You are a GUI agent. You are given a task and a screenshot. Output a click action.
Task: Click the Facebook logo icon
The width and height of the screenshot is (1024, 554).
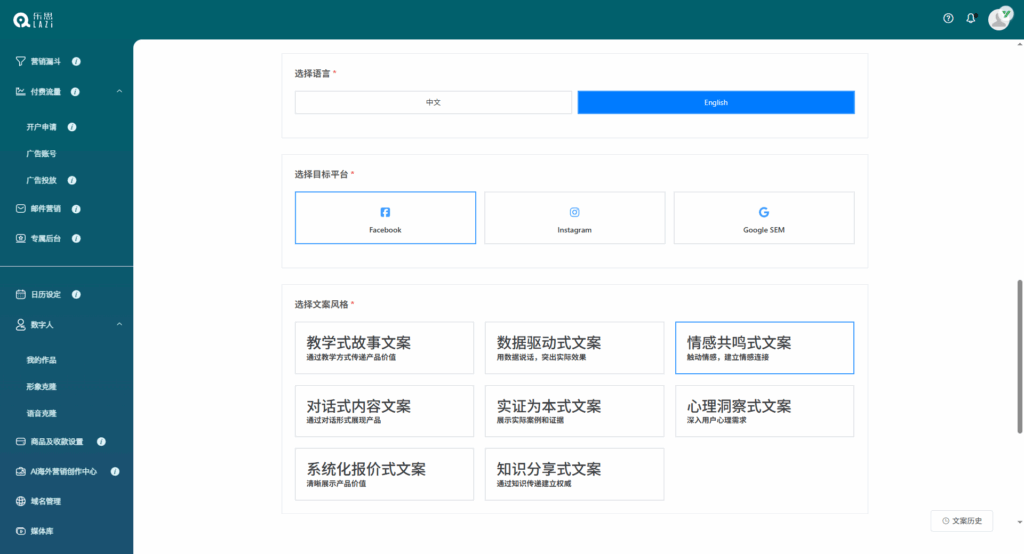pos(385,212)
